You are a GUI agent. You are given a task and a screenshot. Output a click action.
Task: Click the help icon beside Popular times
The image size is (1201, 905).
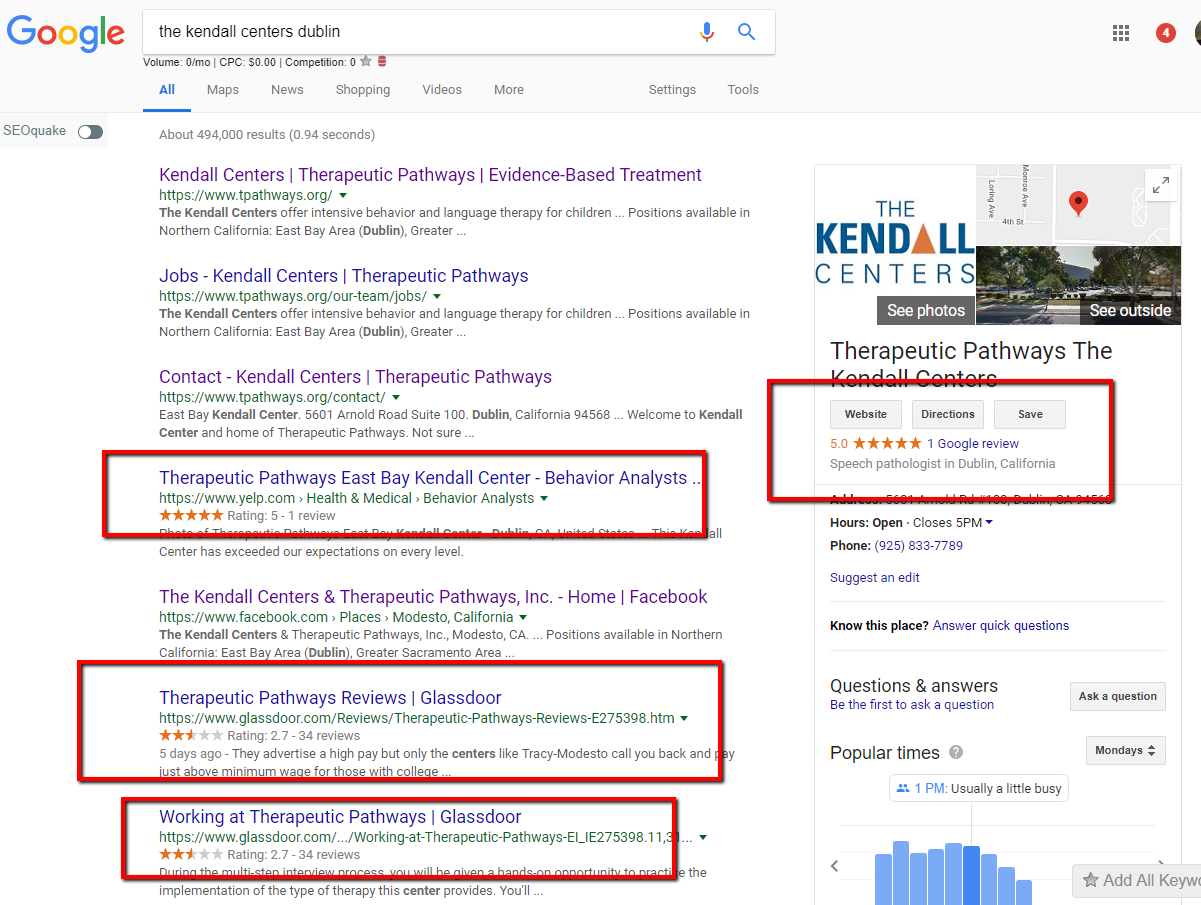coord(956,752)
